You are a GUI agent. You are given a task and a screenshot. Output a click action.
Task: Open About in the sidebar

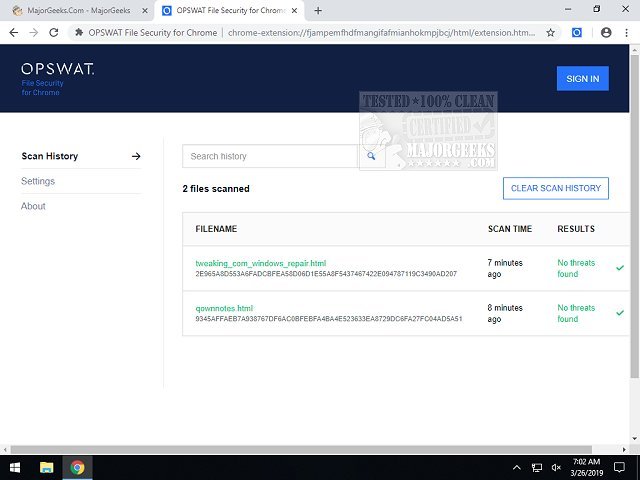(33, 206)
